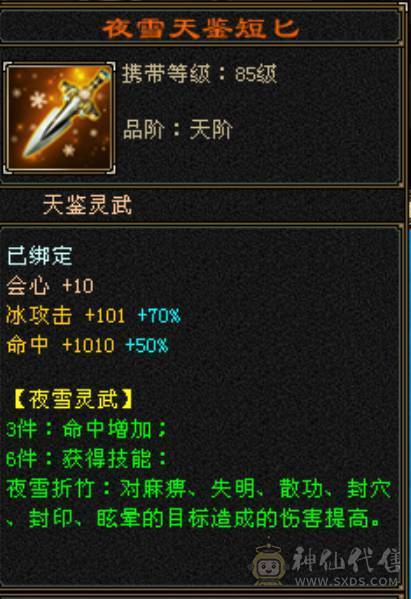Viewport: 411px width, 599px height.
Task: Click the +70% ice attack bonus
Action: click(x=159, y=316)
